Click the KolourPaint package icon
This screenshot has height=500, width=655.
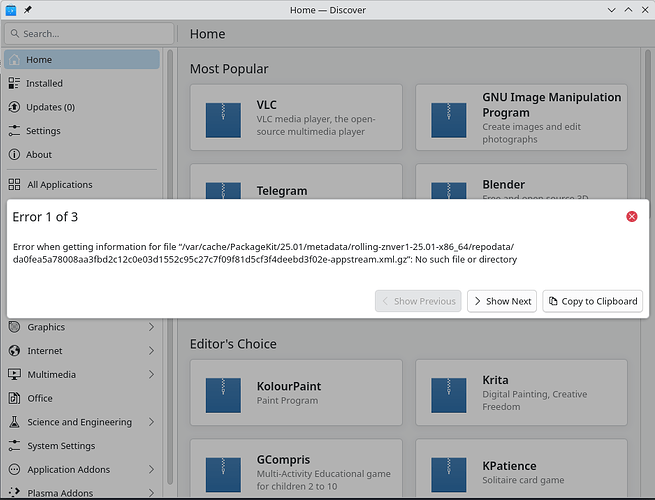pos(223,395)
